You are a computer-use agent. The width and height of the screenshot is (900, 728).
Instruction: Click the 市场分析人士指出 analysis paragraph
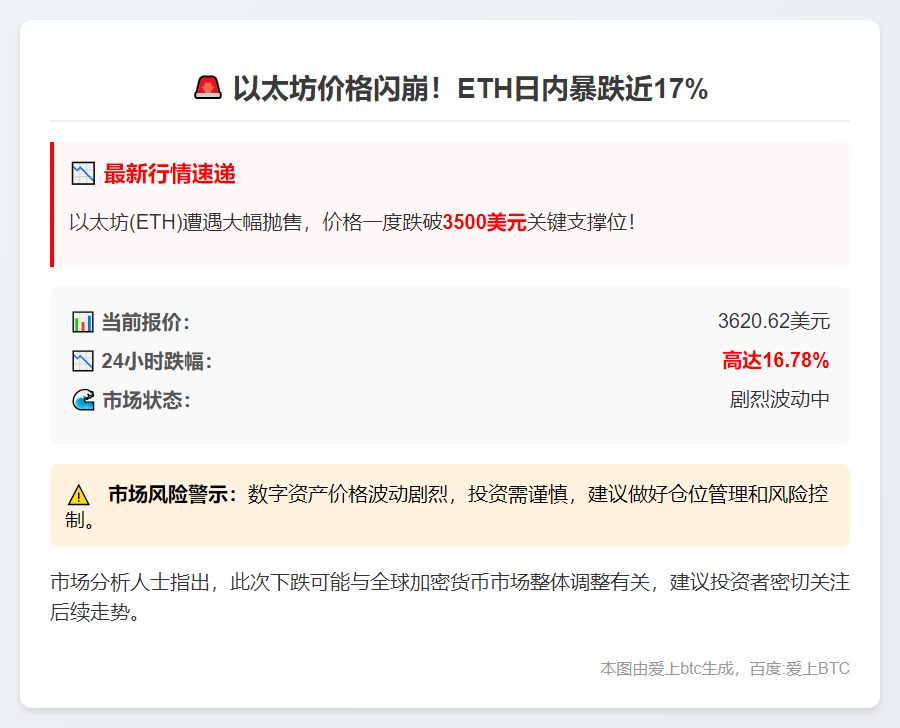click(449, 597)
